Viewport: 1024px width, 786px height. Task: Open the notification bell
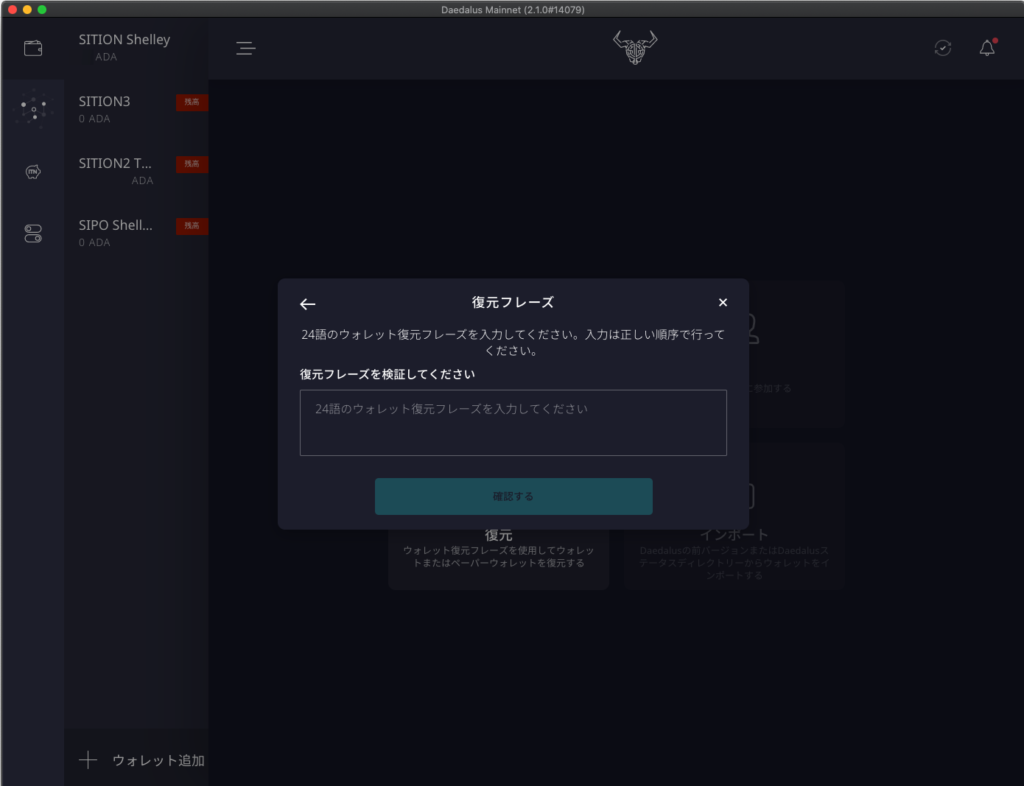[987, 48]
